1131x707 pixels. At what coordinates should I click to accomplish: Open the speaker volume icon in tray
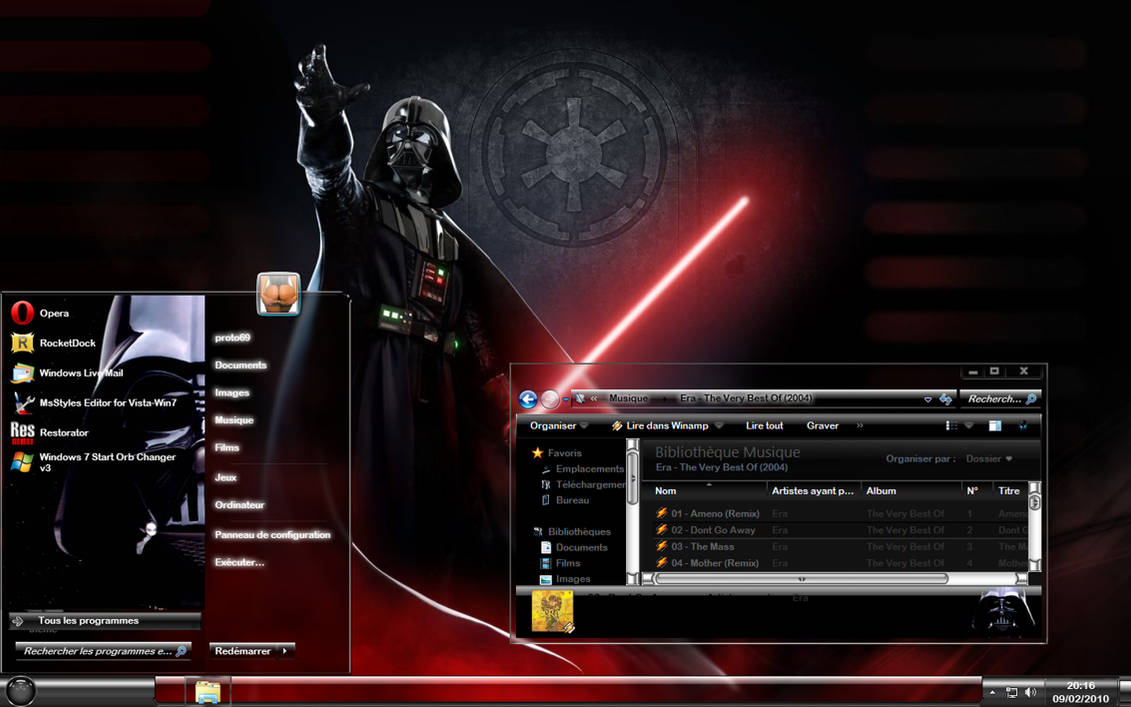[x=1032, y=691]
